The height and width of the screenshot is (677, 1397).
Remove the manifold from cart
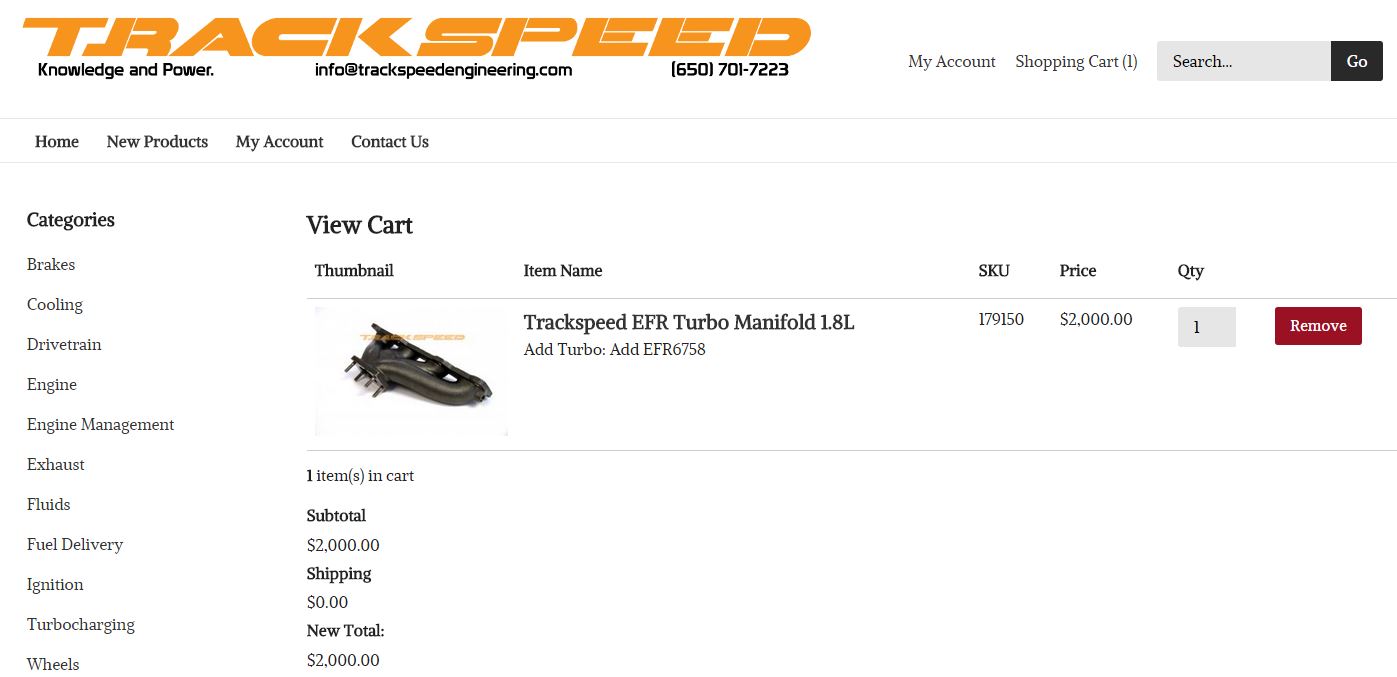(x=1317, y=326)
